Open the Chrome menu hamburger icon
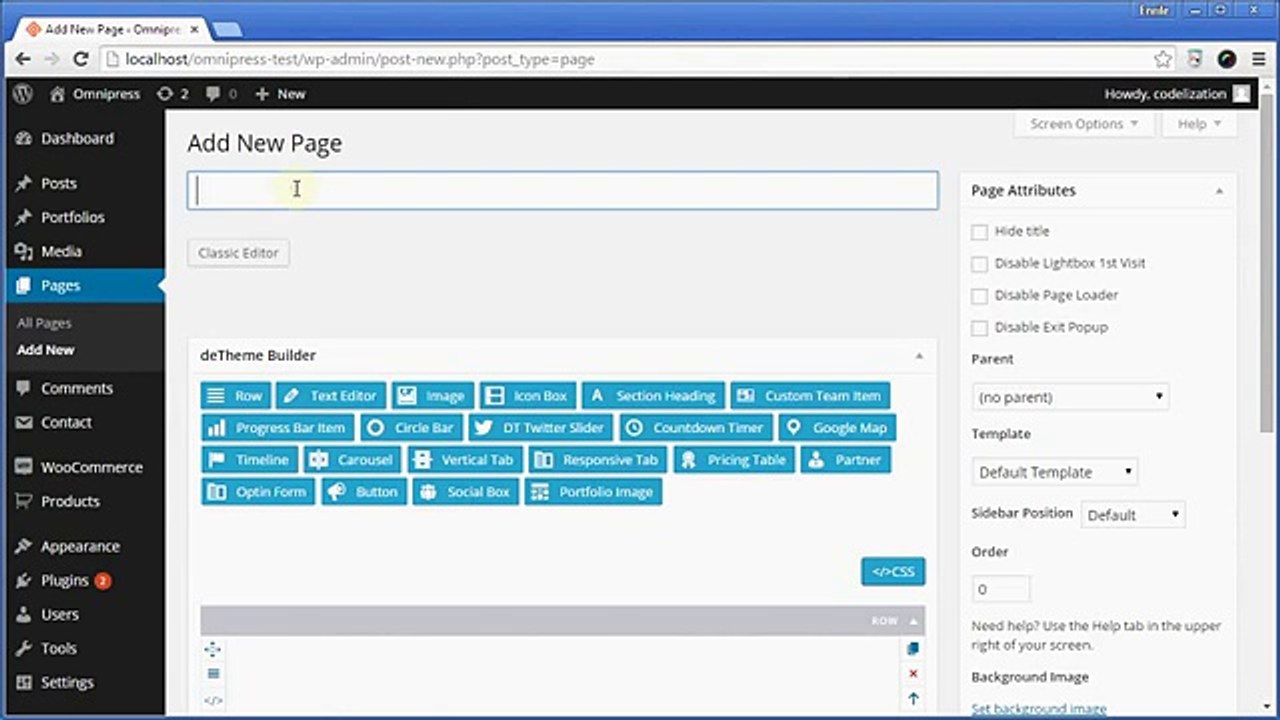 coord(1258,59)
